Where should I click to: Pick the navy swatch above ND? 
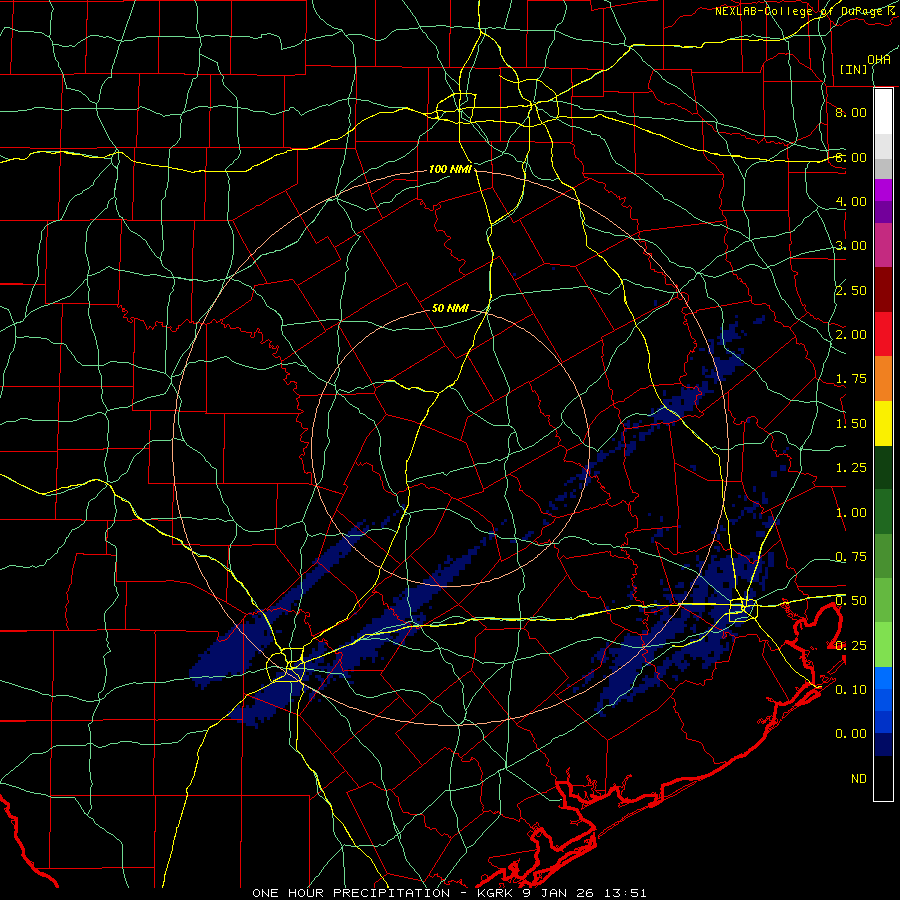(x=883, y=745)
